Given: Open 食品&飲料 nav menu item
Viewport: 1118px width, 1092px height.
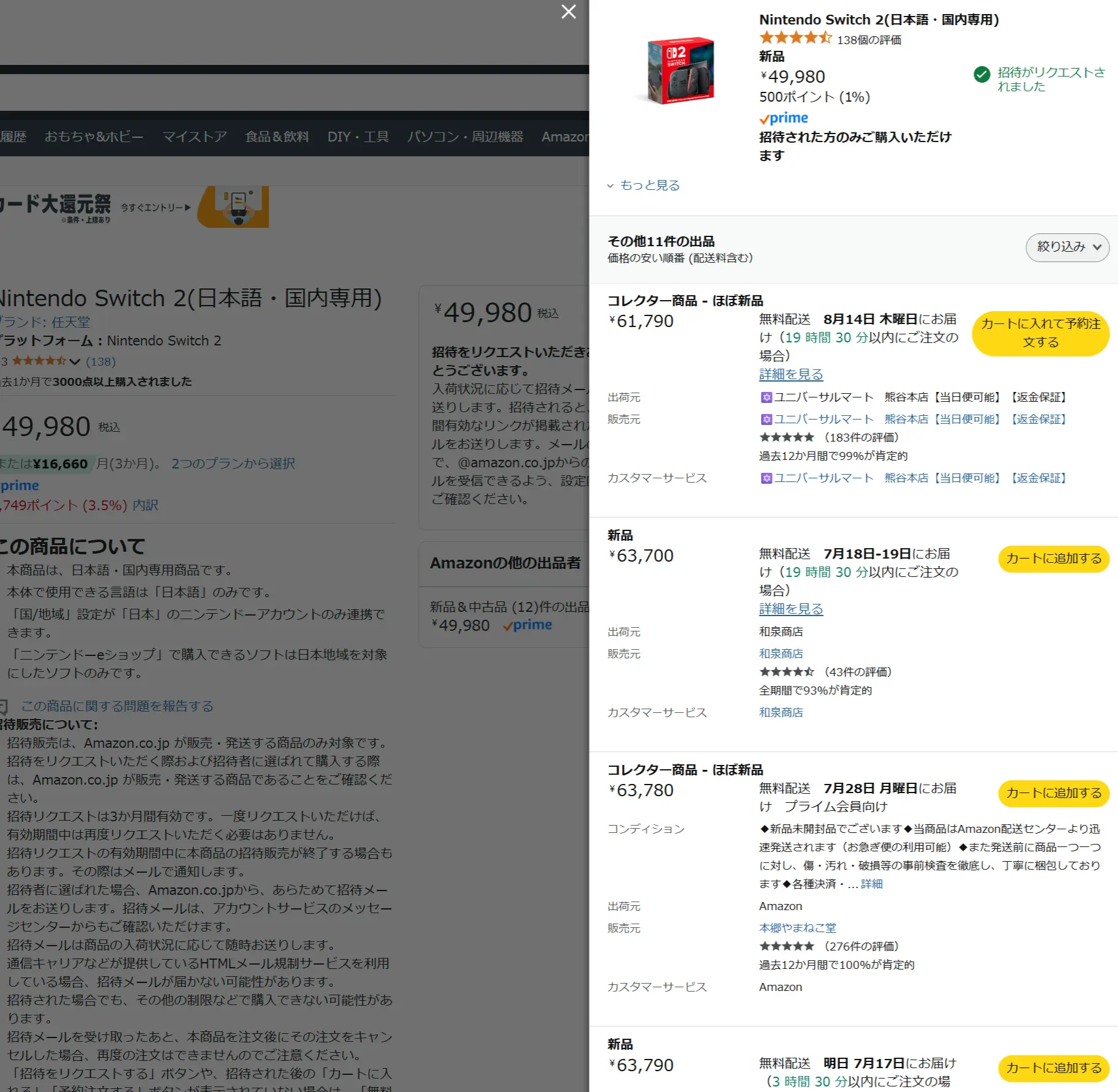Looking at the screenshot, I should tap(277, 137).
